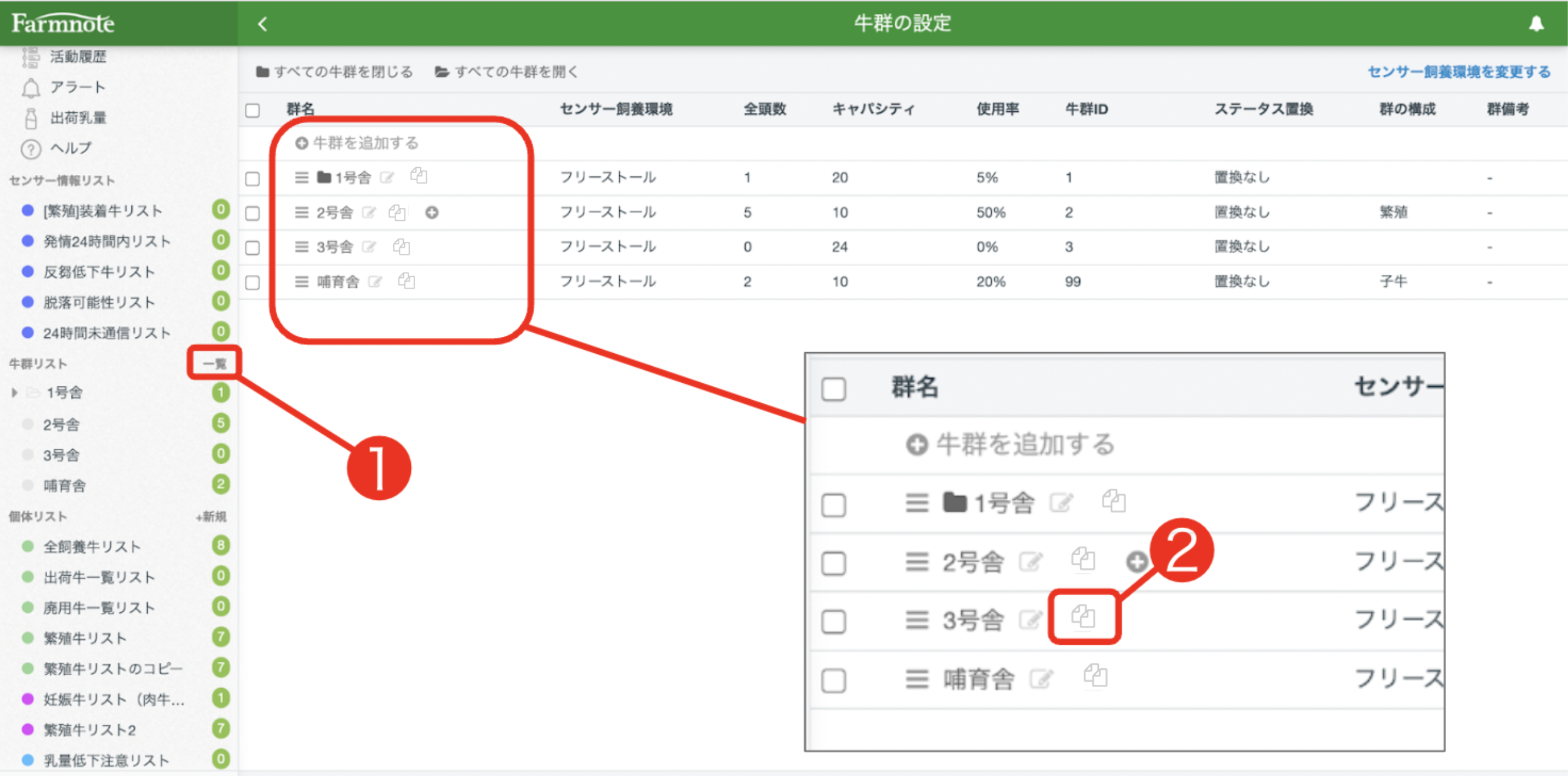Open 活動履歴 in the sidebar
This screenshot has height=776, width=1568.
coord(78,57)
